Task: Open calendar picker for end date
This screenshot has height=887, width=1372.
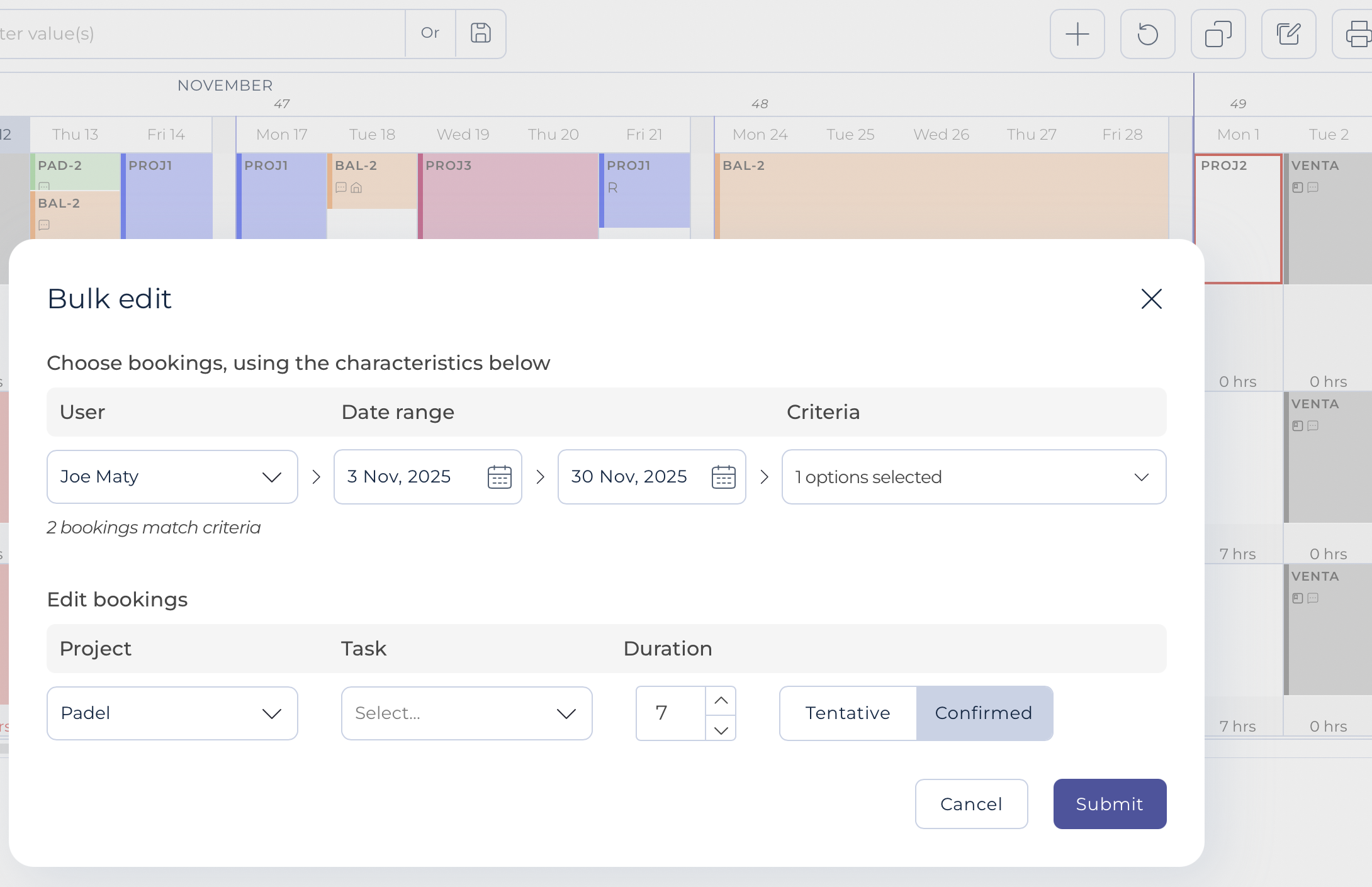Action: [723, 477]
